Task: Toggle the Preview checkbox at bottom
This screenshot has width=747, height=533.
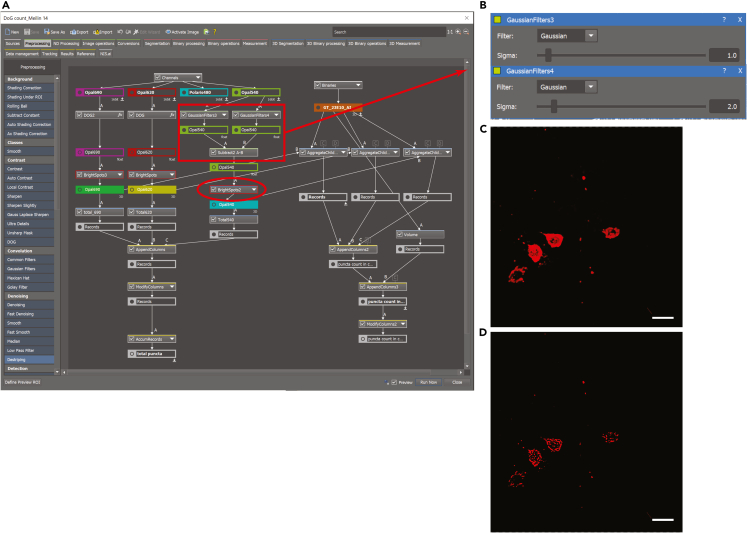Action: (x=394, y=382)
